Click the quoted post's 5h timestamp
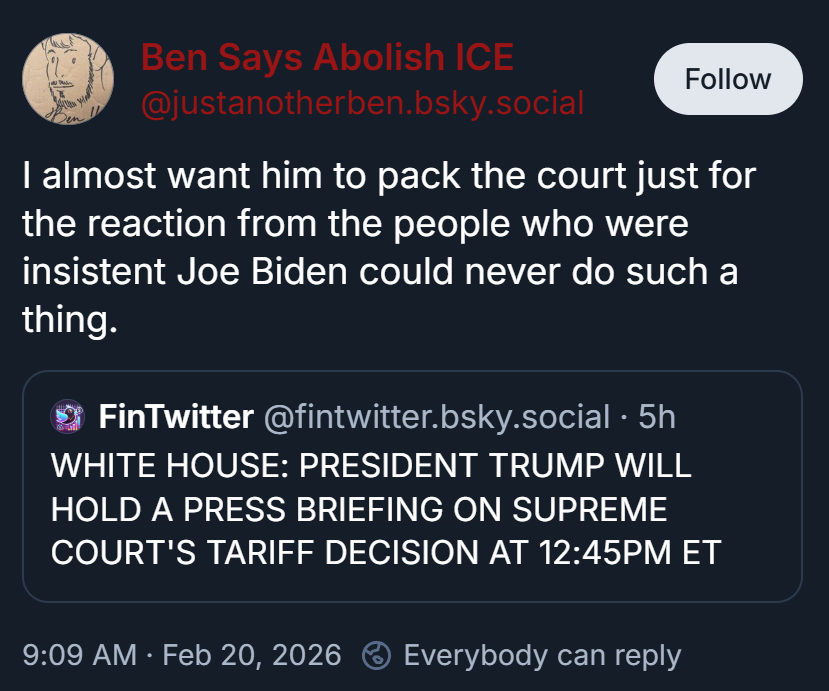Viewport: 829px width, 691px height. coord(657,416)
